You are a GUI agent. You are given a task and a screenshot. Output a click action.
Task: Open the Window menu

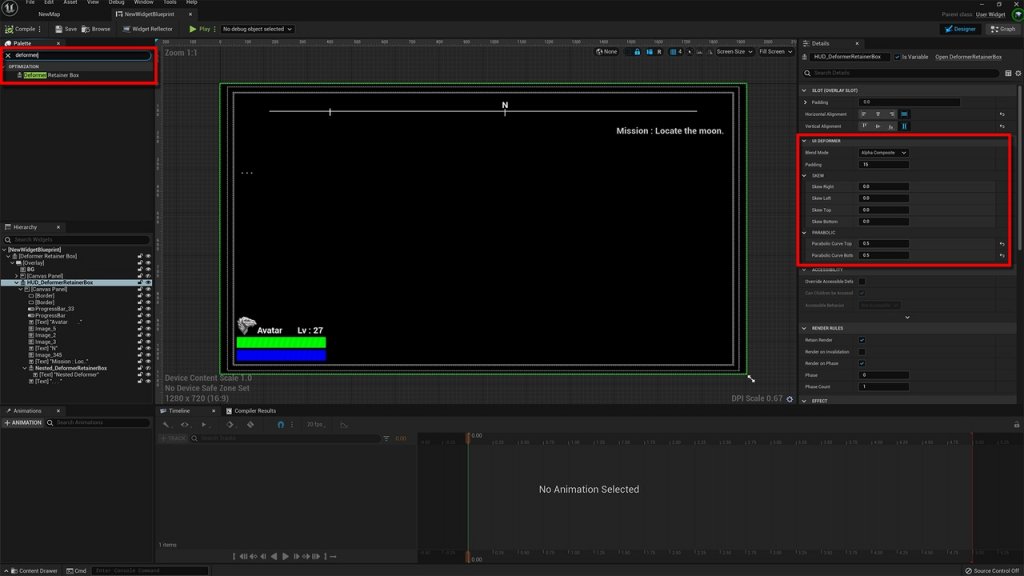click(x=143, y=3)
